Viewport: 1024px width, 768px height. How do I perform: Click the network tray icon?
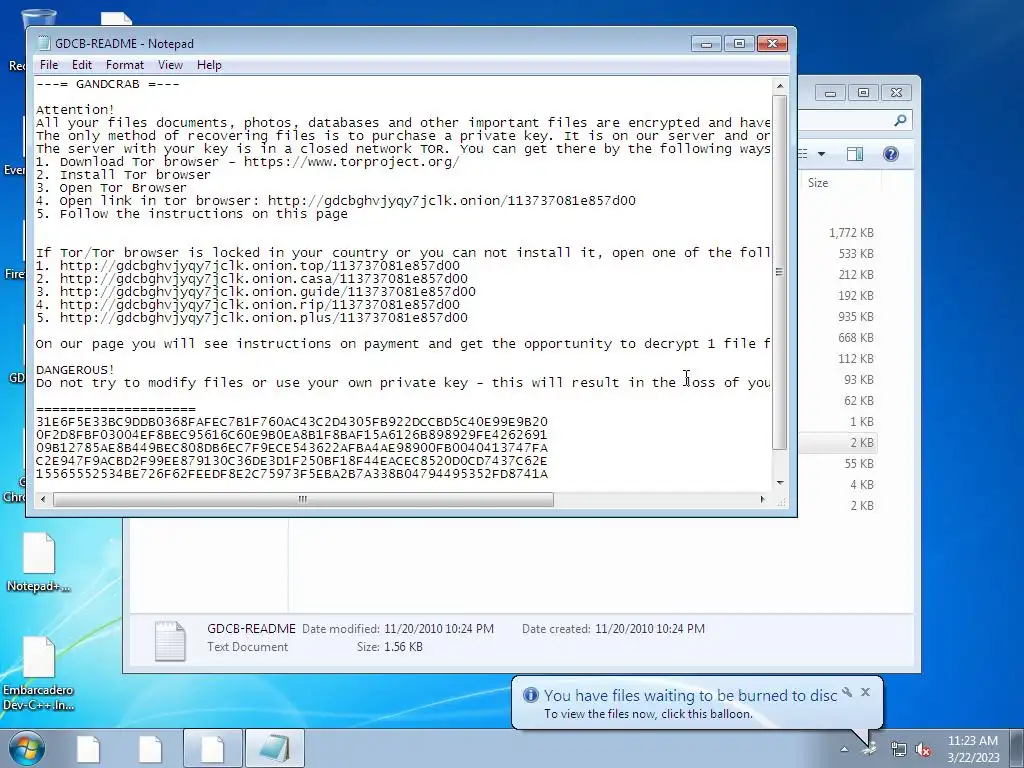click(899, 749)
